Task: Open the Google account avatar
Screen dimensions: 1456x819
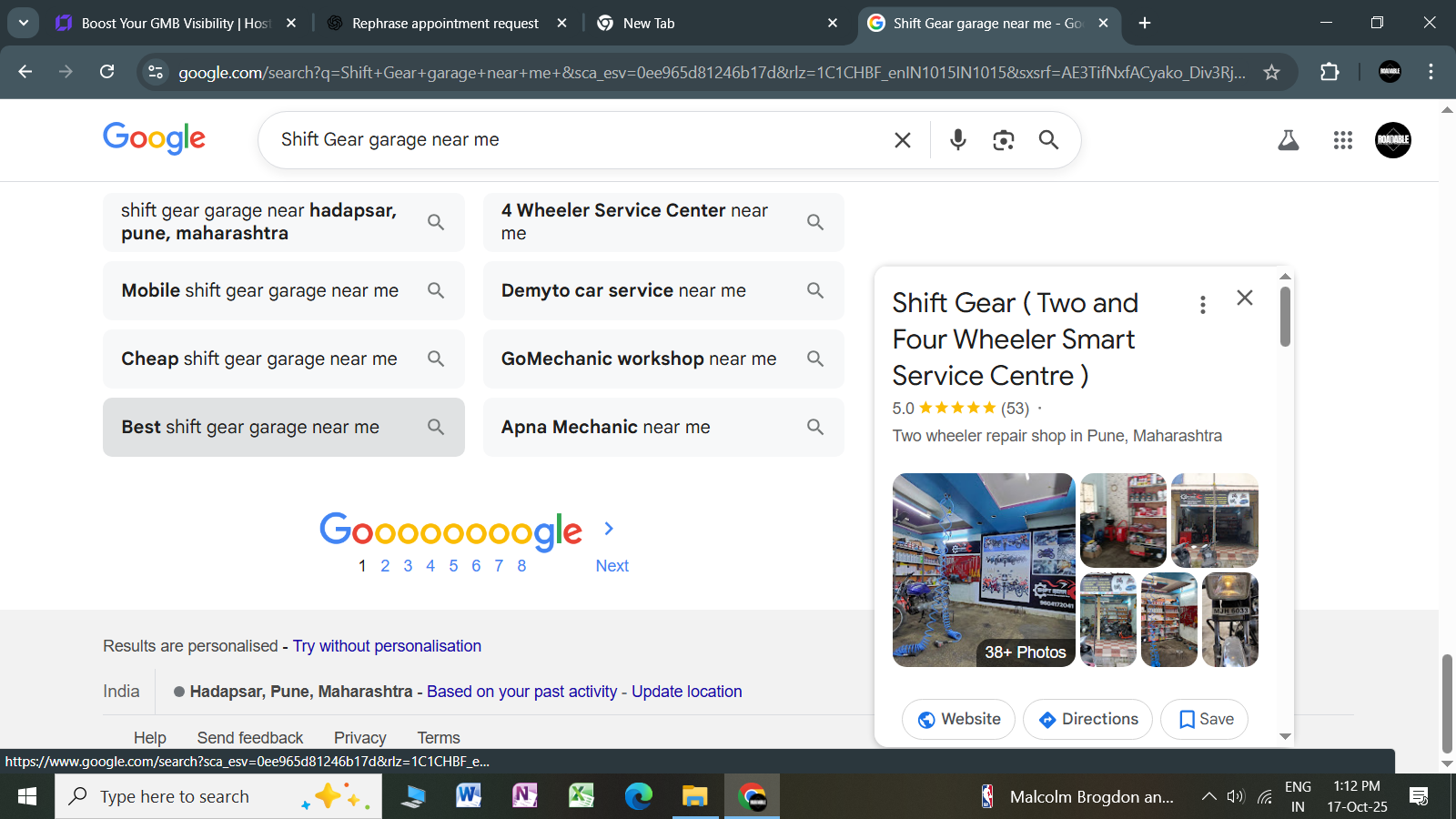Action: (x=1393, y=140)
